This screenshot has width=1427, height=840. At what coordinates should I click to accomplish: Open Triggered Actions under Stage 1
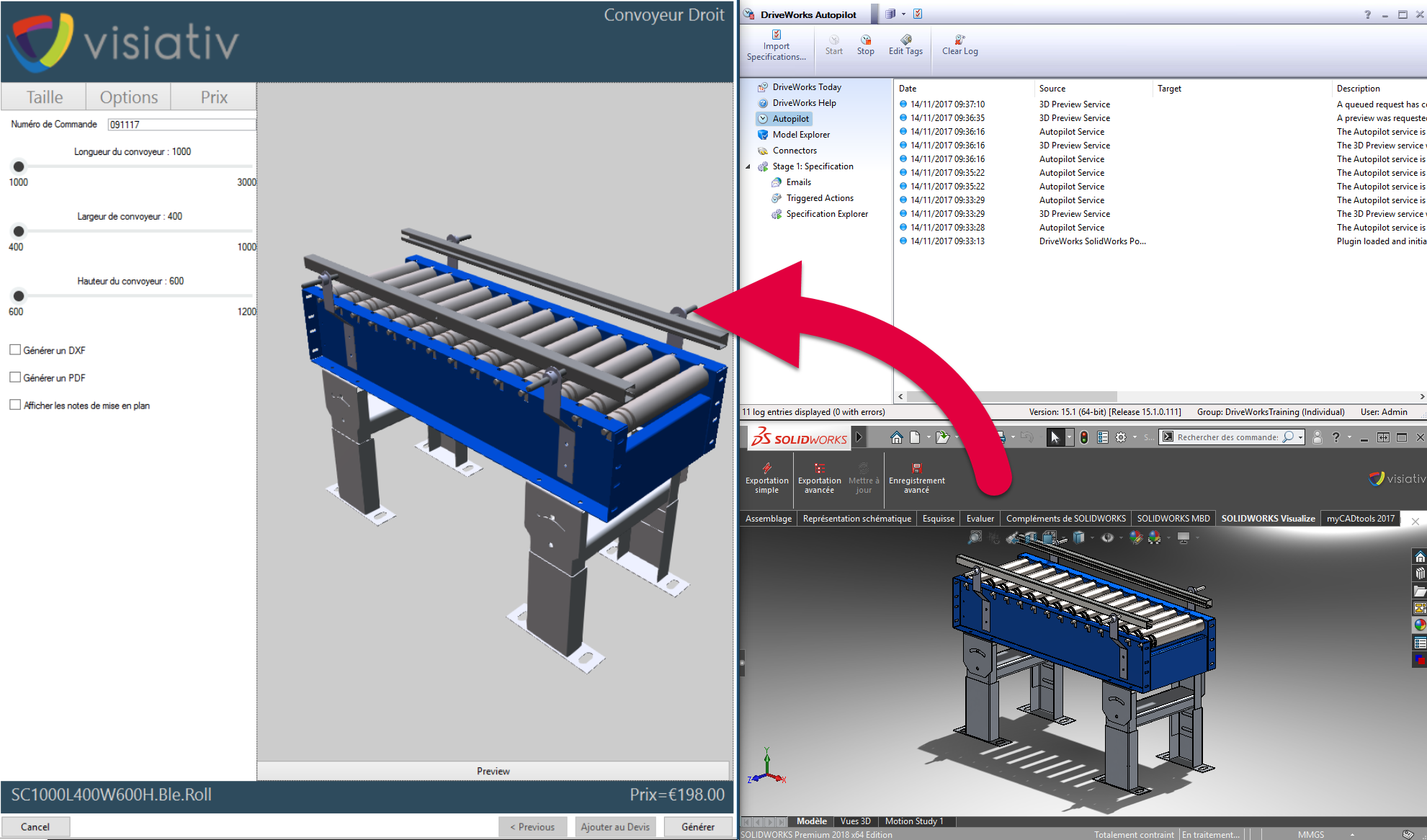819,198
